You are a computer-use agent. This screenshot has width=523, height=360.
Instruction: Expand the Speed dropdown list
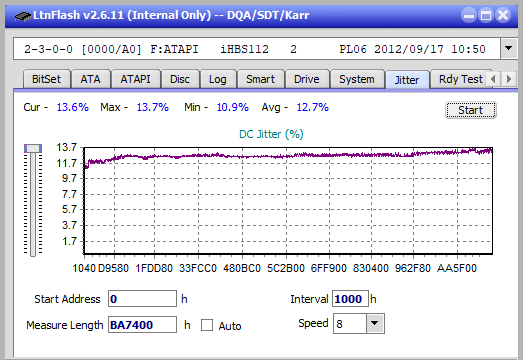(375, 323)
